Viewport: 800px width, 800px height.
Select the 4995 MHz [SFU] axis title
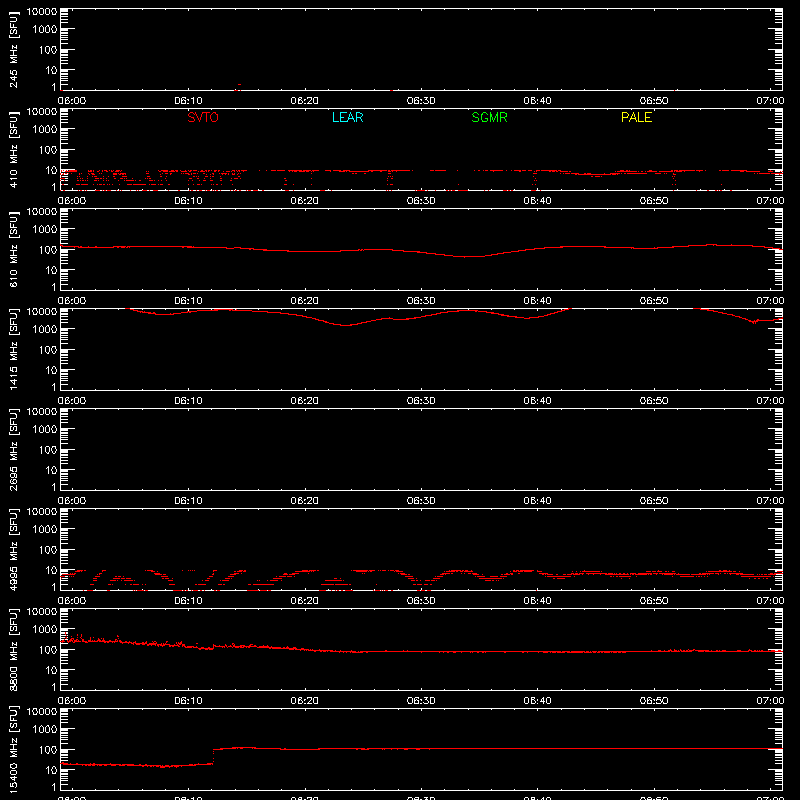point(14,549)
